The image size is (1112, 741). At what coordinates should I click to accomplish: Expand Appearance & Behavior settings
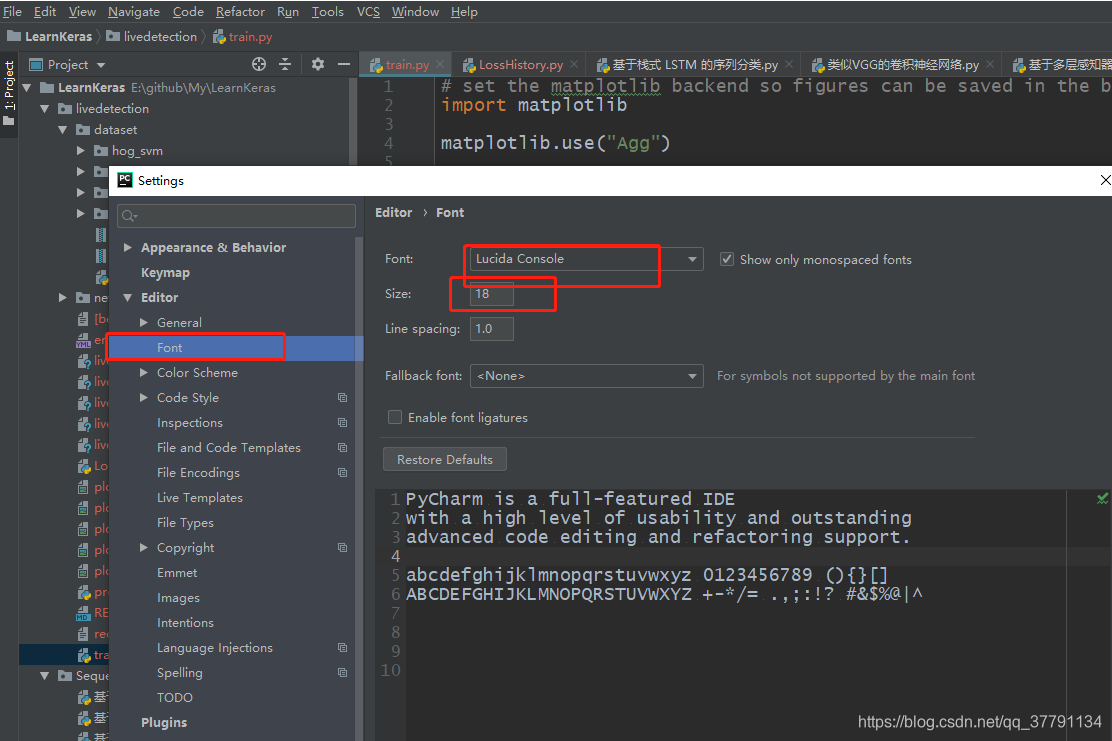[x=128, y=247]
